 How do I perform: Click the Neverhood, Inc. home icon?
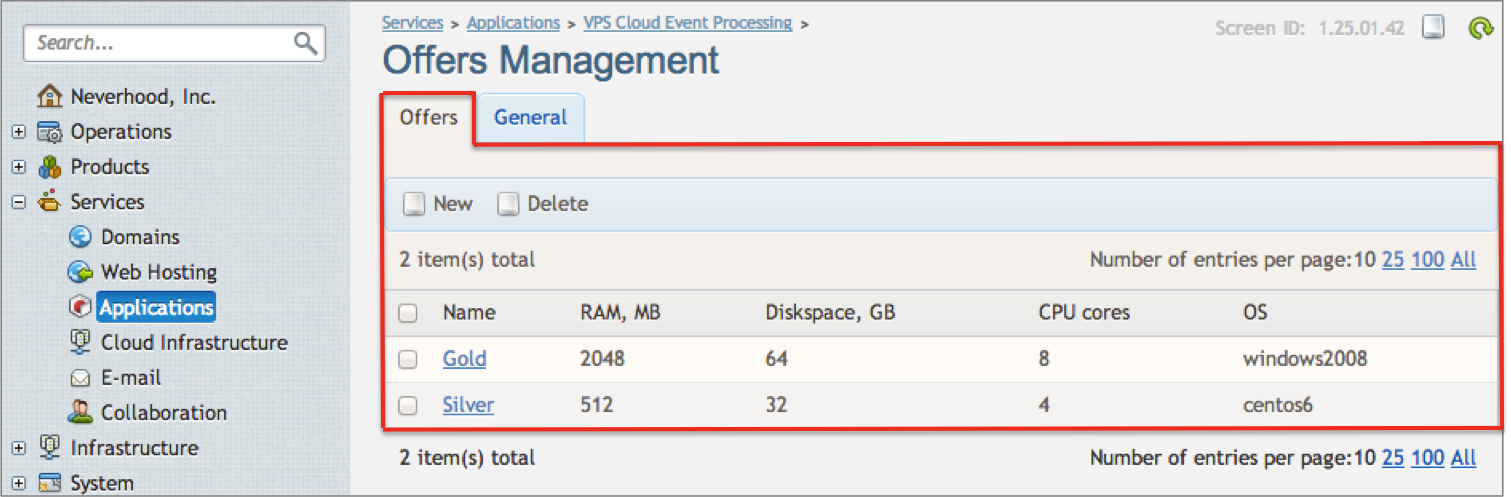(49, 97)
